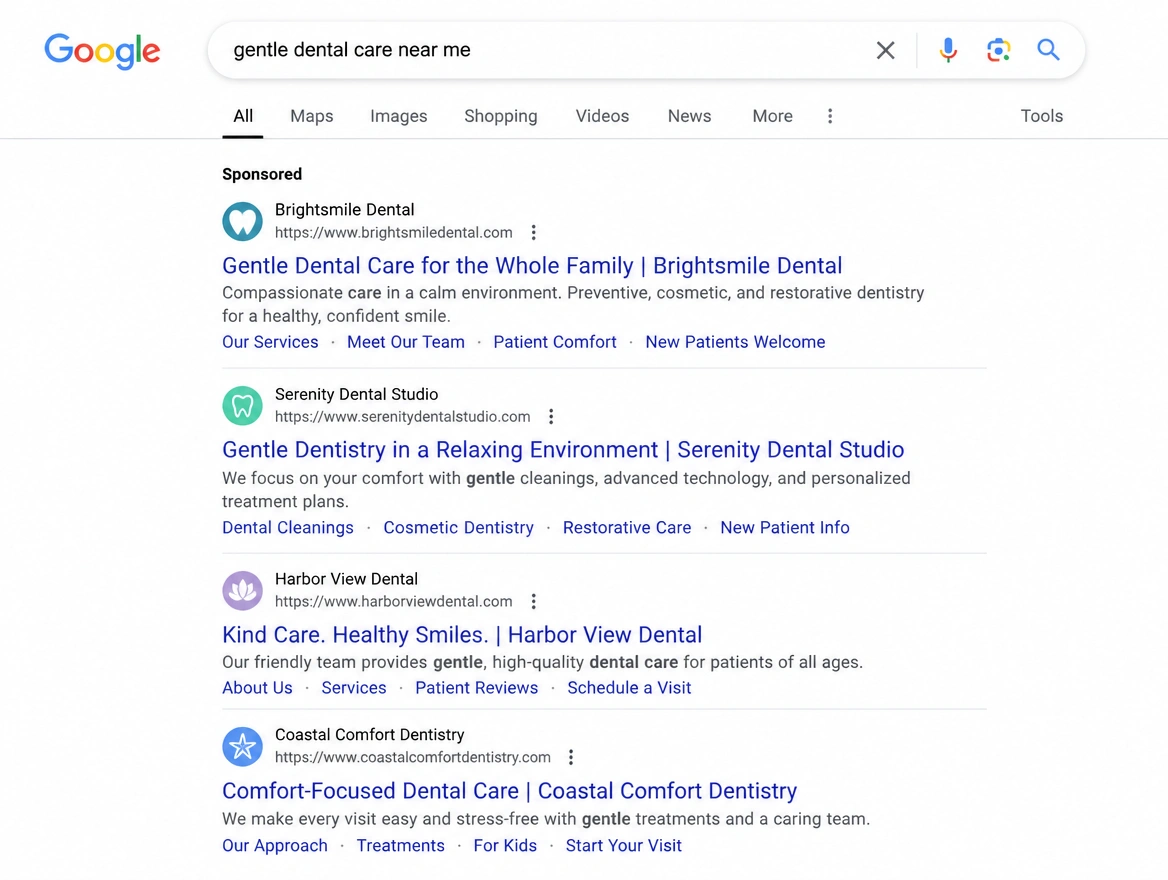This screenshot has height=880, width=1168.
Task: Click the Sponsored label
Action: (x=261, y=174)
